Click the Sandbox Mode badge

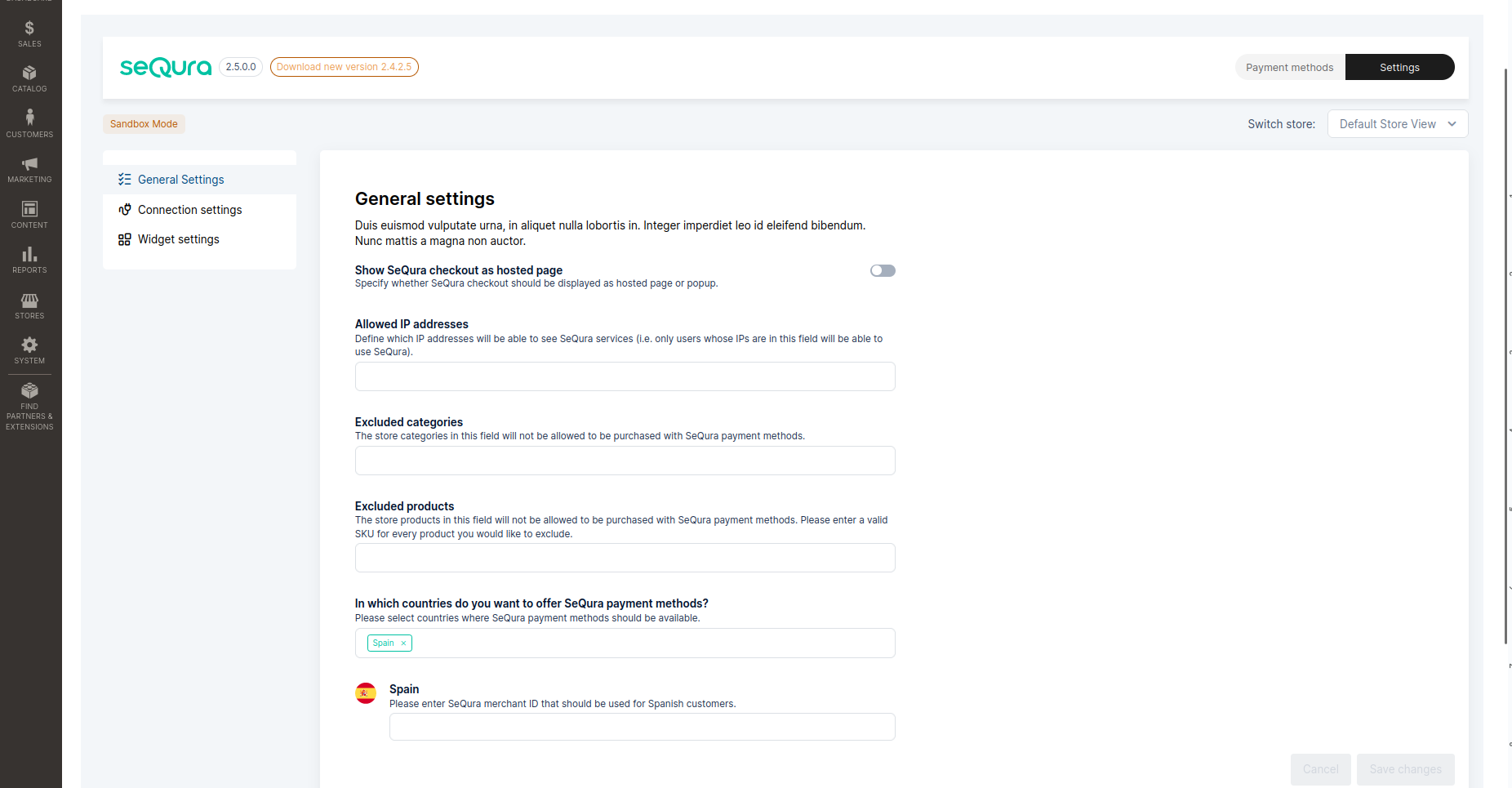(x=144, y=124)
